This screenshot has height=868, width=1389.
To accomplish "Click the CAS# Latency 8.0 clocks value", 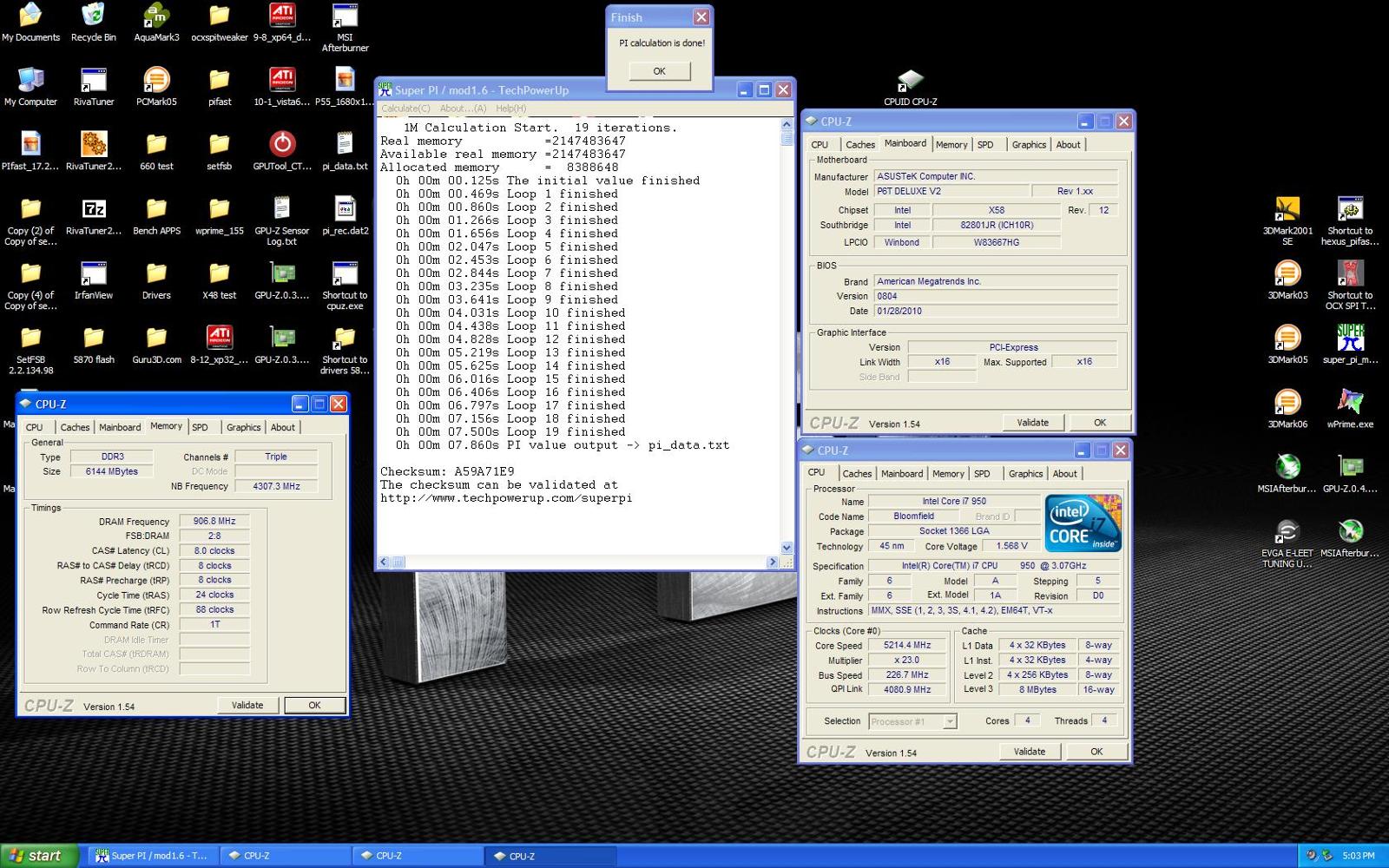I will (x=214, y=550).
